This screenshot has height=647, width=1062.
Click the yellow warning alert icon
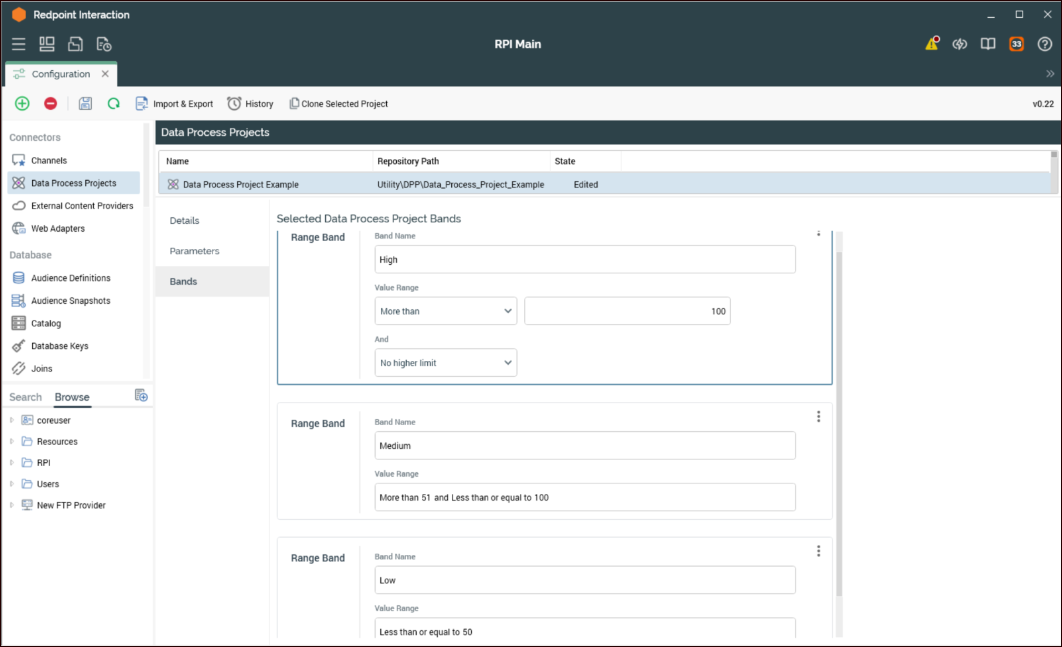932,44
